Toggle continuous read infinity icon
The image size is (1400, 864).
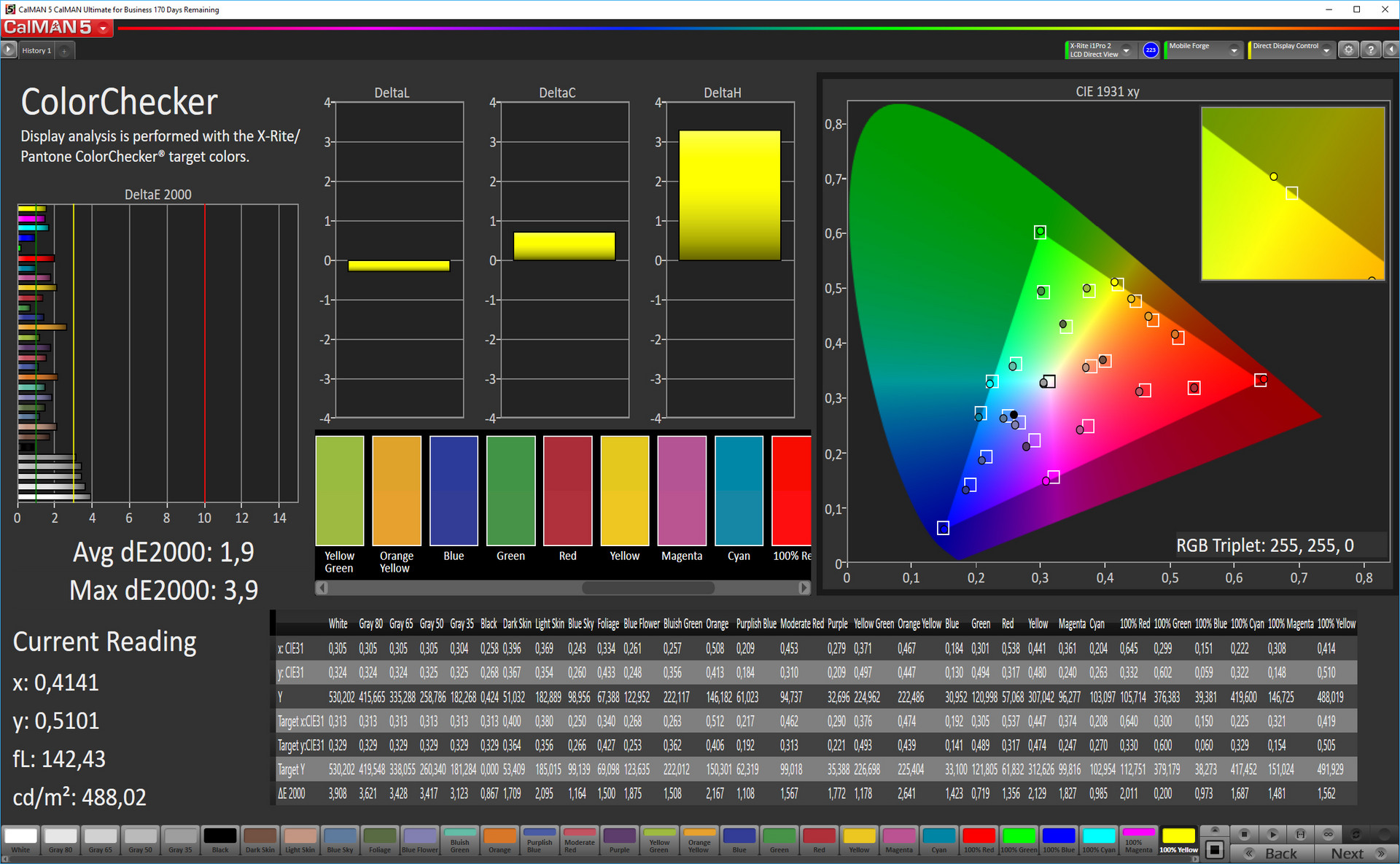[x=1328, y=834]
